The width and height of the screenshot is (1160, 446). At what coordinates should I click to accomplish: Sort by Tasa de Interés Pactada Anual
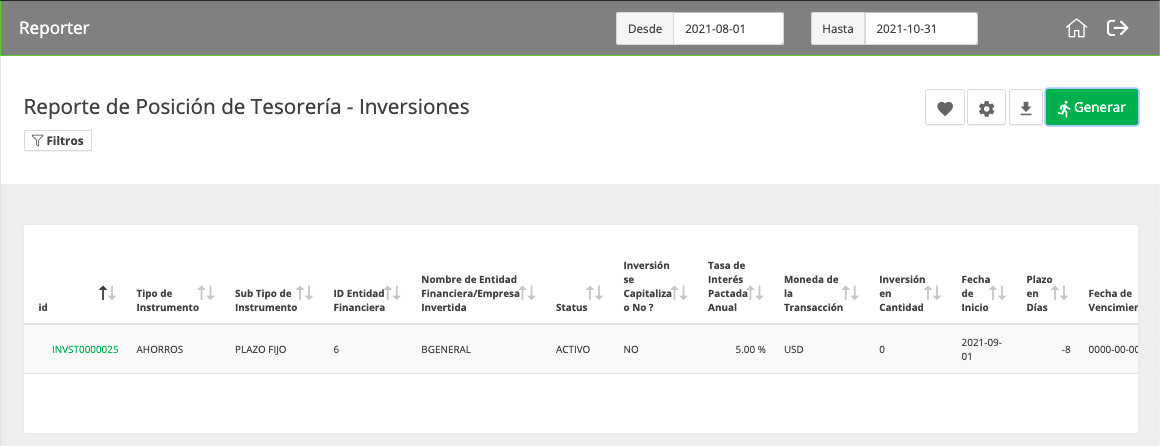(755, 293)
